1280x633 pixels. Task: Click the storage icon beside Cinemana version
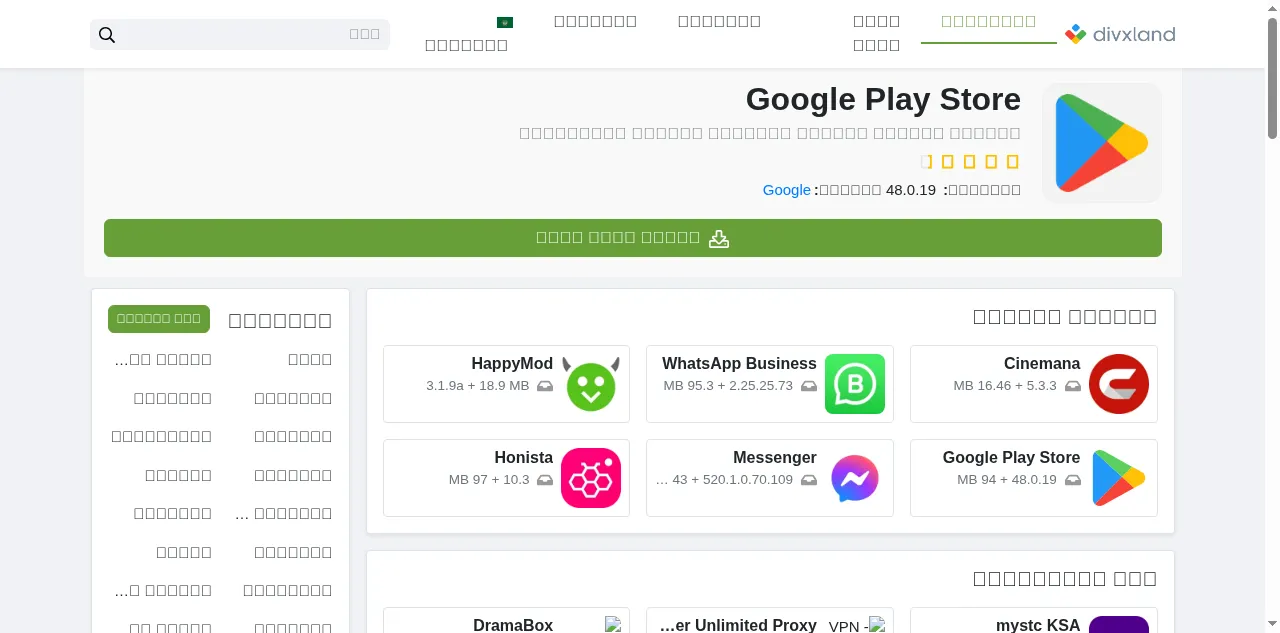point(1073,386)
